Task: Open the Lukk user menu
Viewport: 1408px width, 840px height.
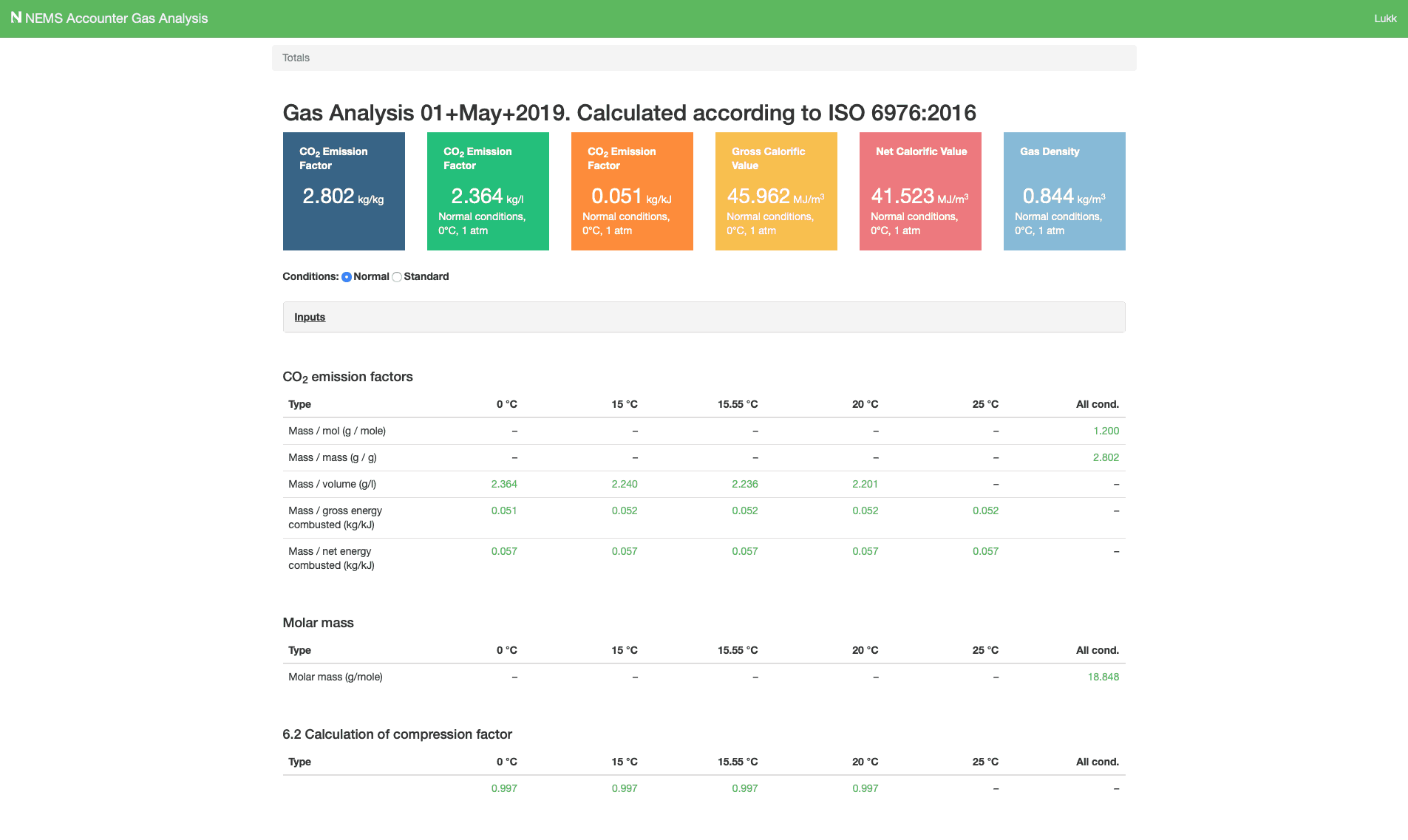Action: (1384, 18)
